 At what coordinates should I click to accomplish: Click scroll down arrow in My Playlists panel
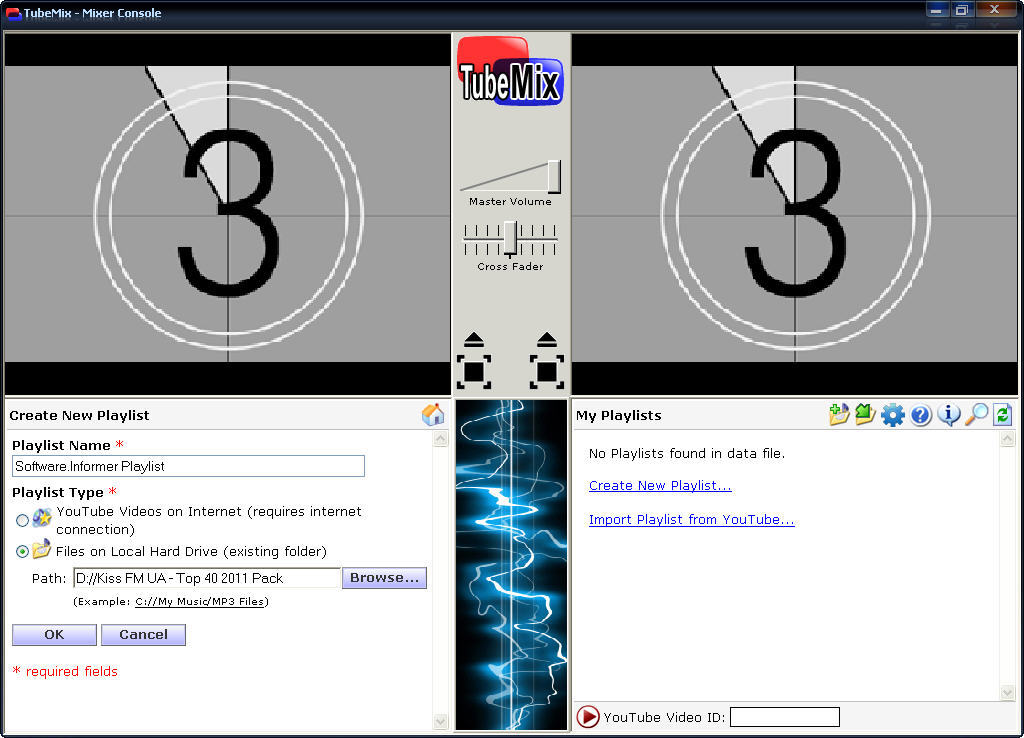tap(1007, 692)
